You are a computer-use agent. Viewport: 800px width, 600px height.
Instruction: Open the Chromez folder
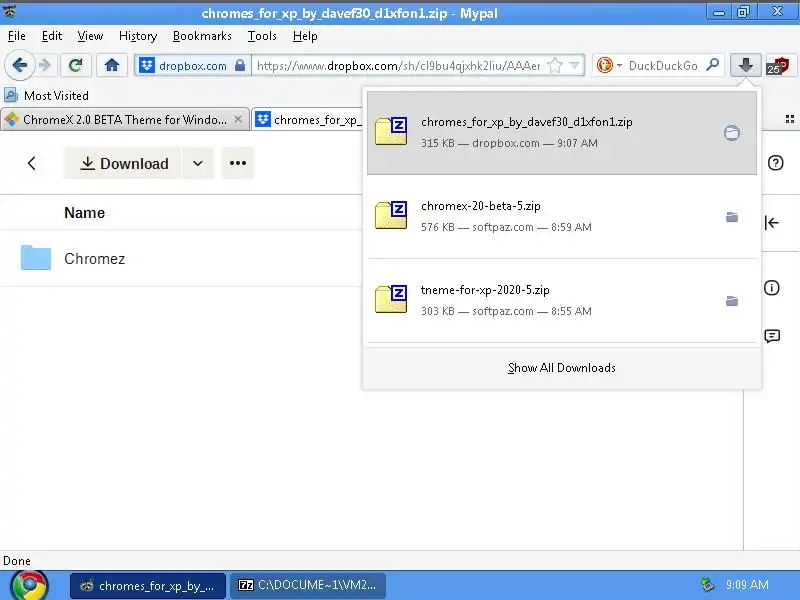(x=94, y=259)
